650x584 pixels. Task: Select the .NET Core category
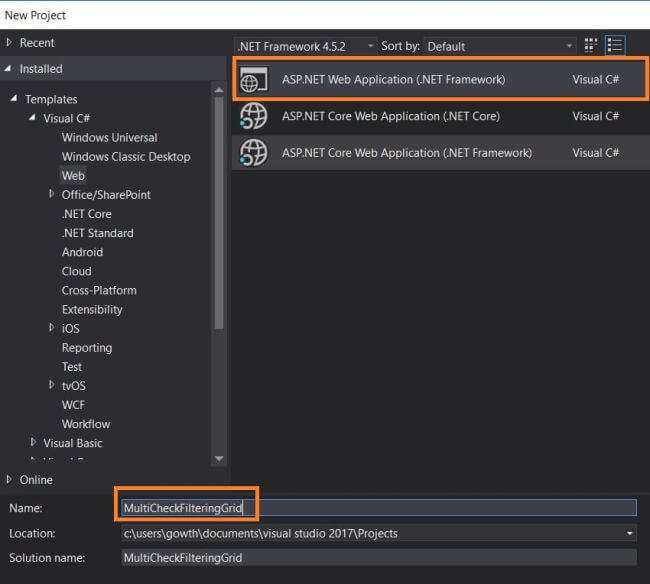tap(86, 214)
